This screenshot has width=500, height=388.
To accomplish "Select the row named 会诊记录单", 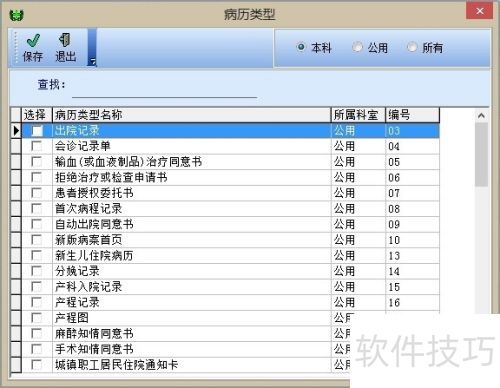I will [231, 146].
